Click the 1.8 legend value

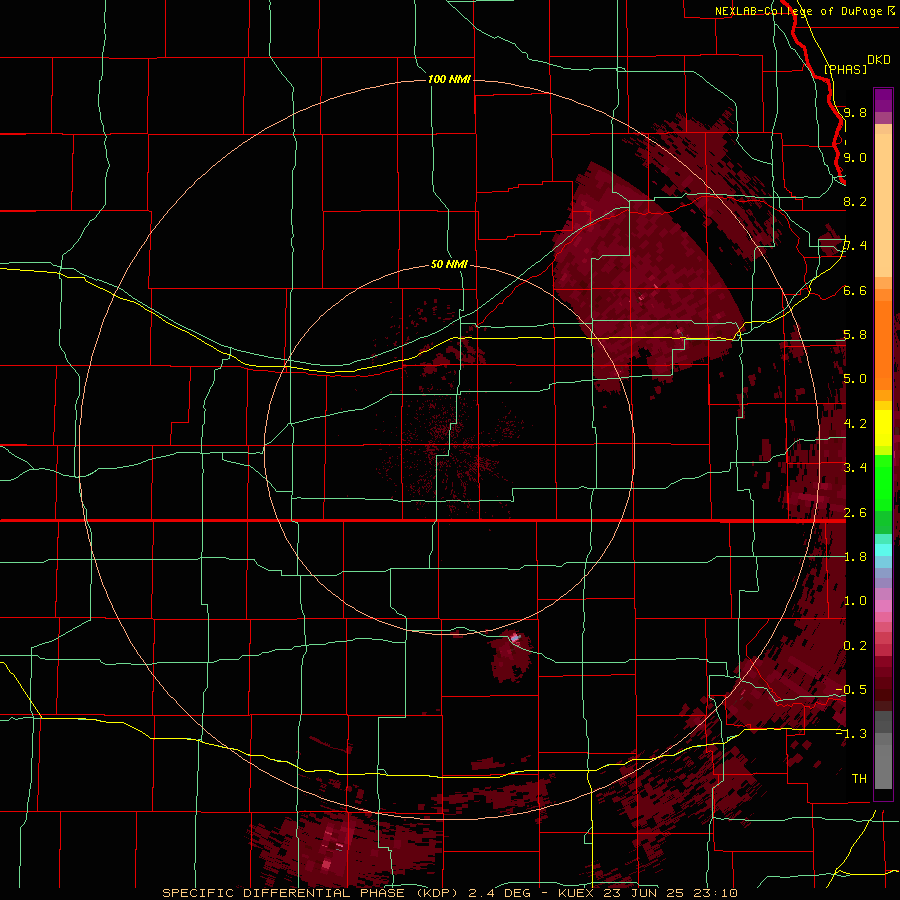coord(855,557)
